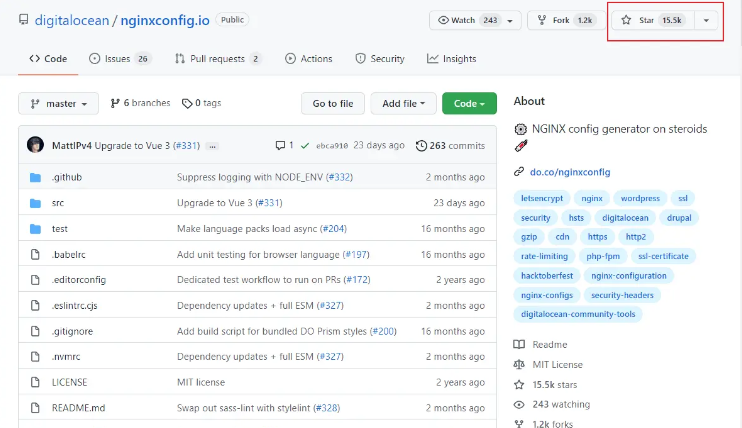Open the .eslintrc.cjs file

coord(74,305)
